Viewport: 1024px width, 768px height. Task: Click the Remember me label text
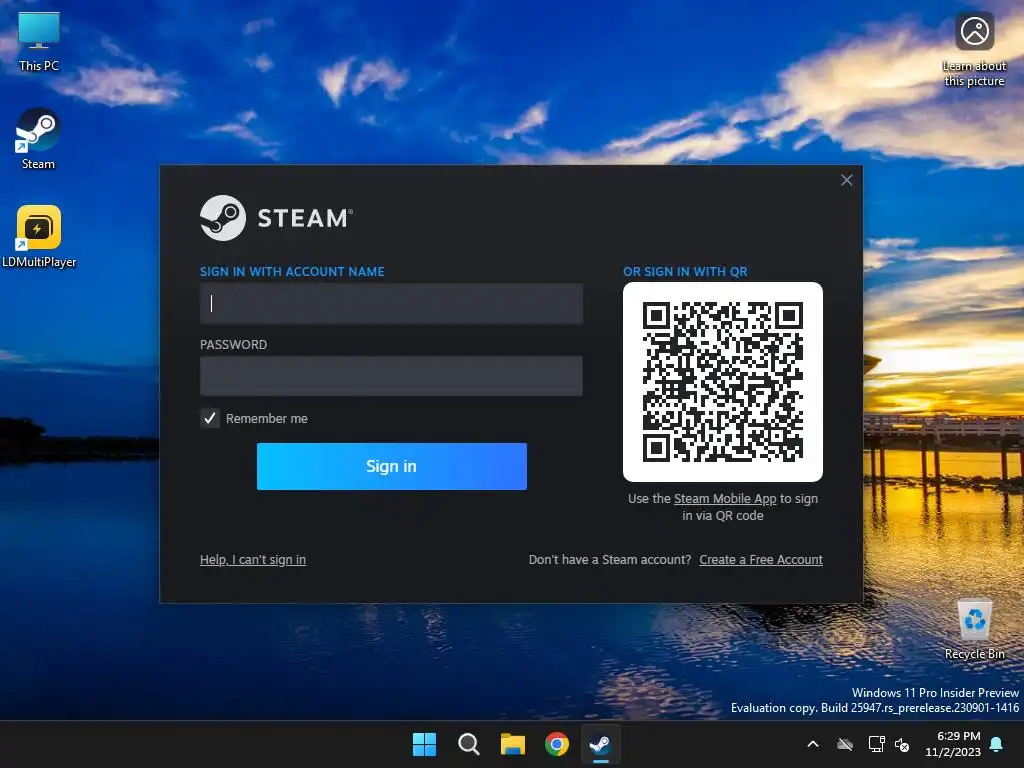[266, 419]
